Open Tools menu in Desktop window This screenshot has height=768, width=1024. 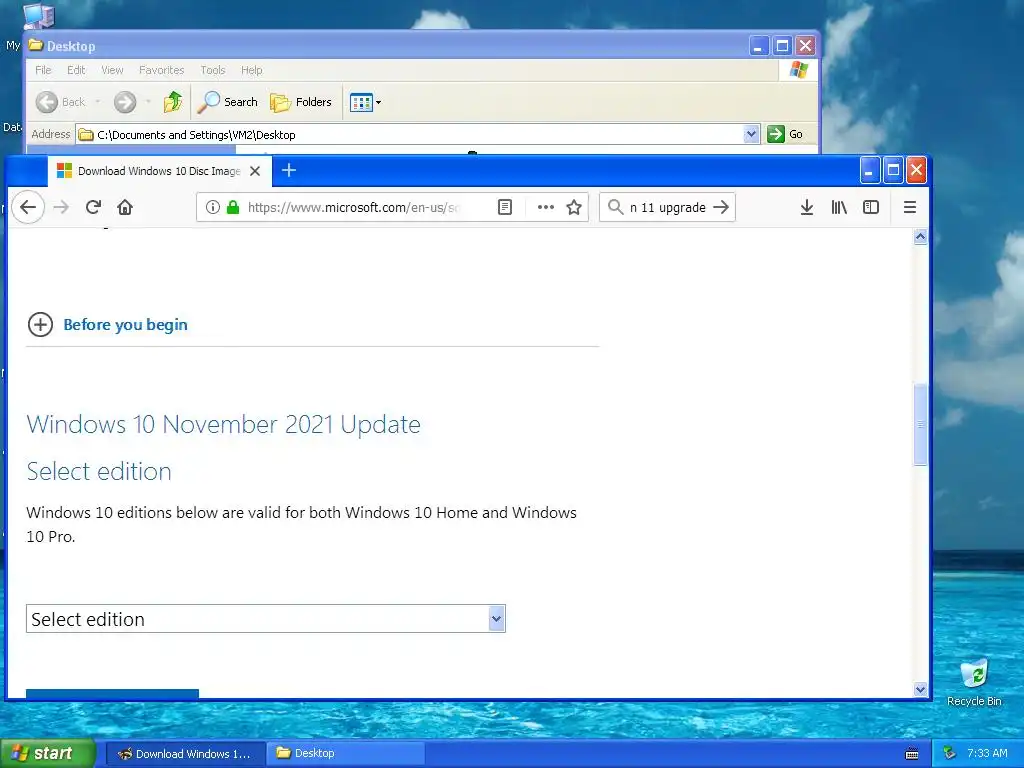click(212, 70)
